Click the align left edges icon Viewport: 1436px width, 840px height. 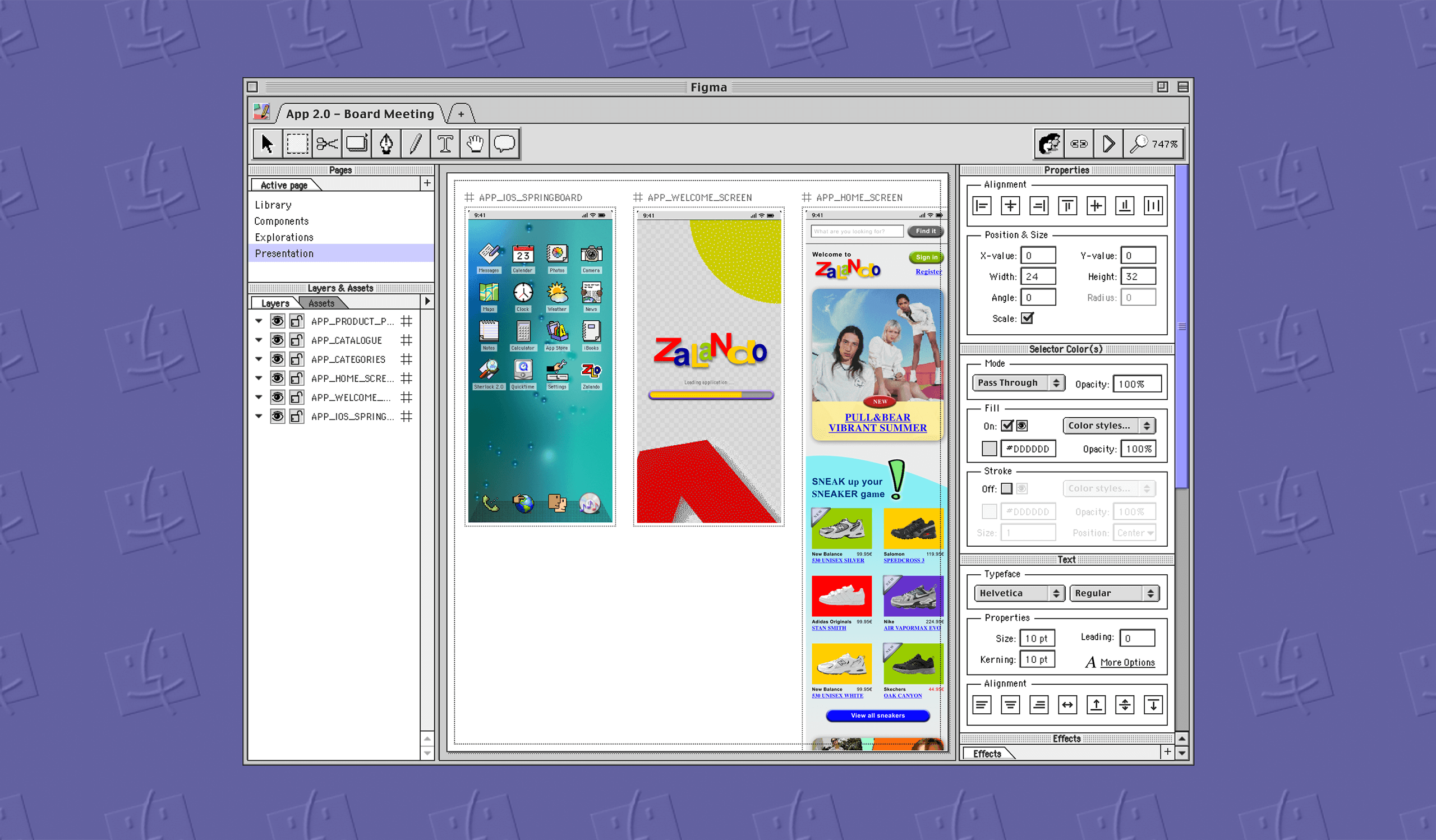(982, 206)
